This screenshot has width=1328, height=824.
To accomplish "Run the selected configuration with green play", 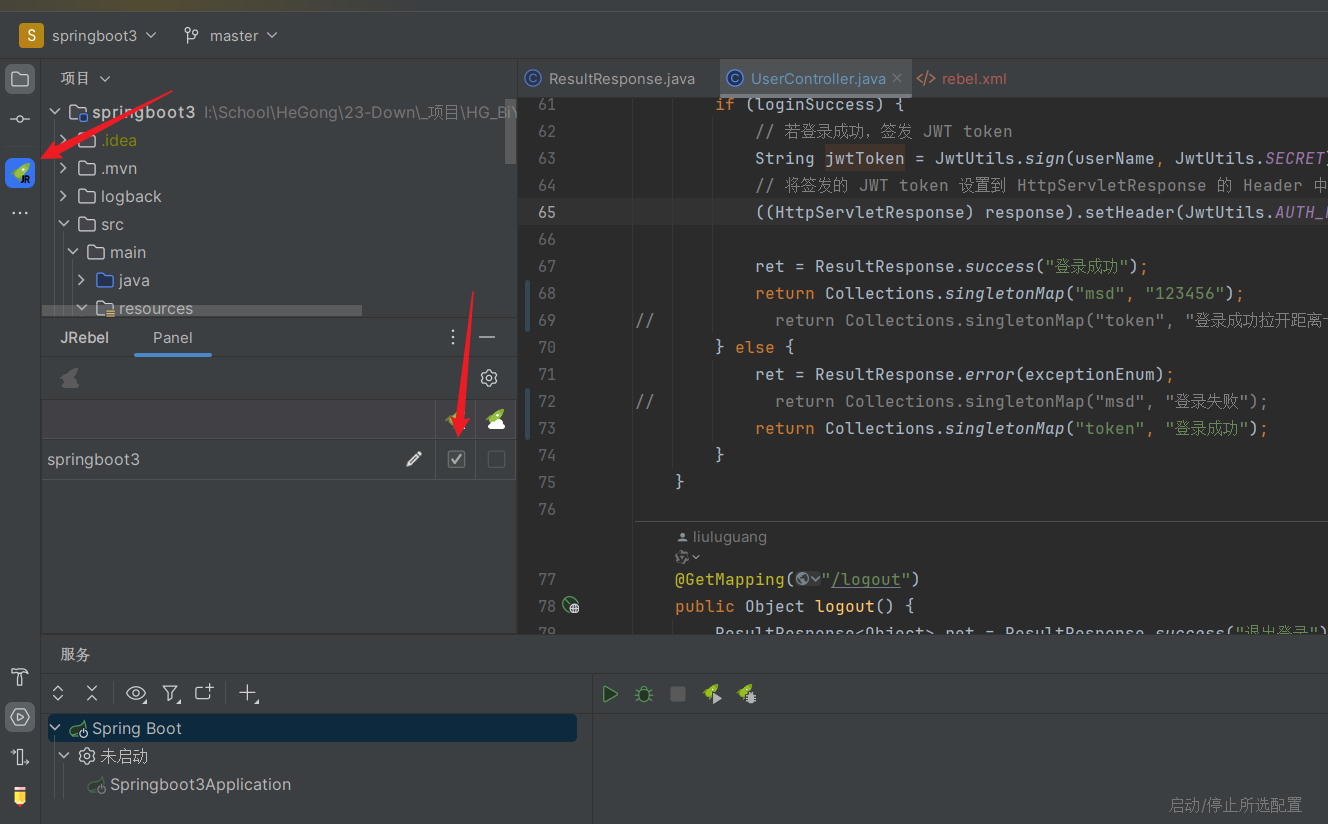I will point(610,693).
